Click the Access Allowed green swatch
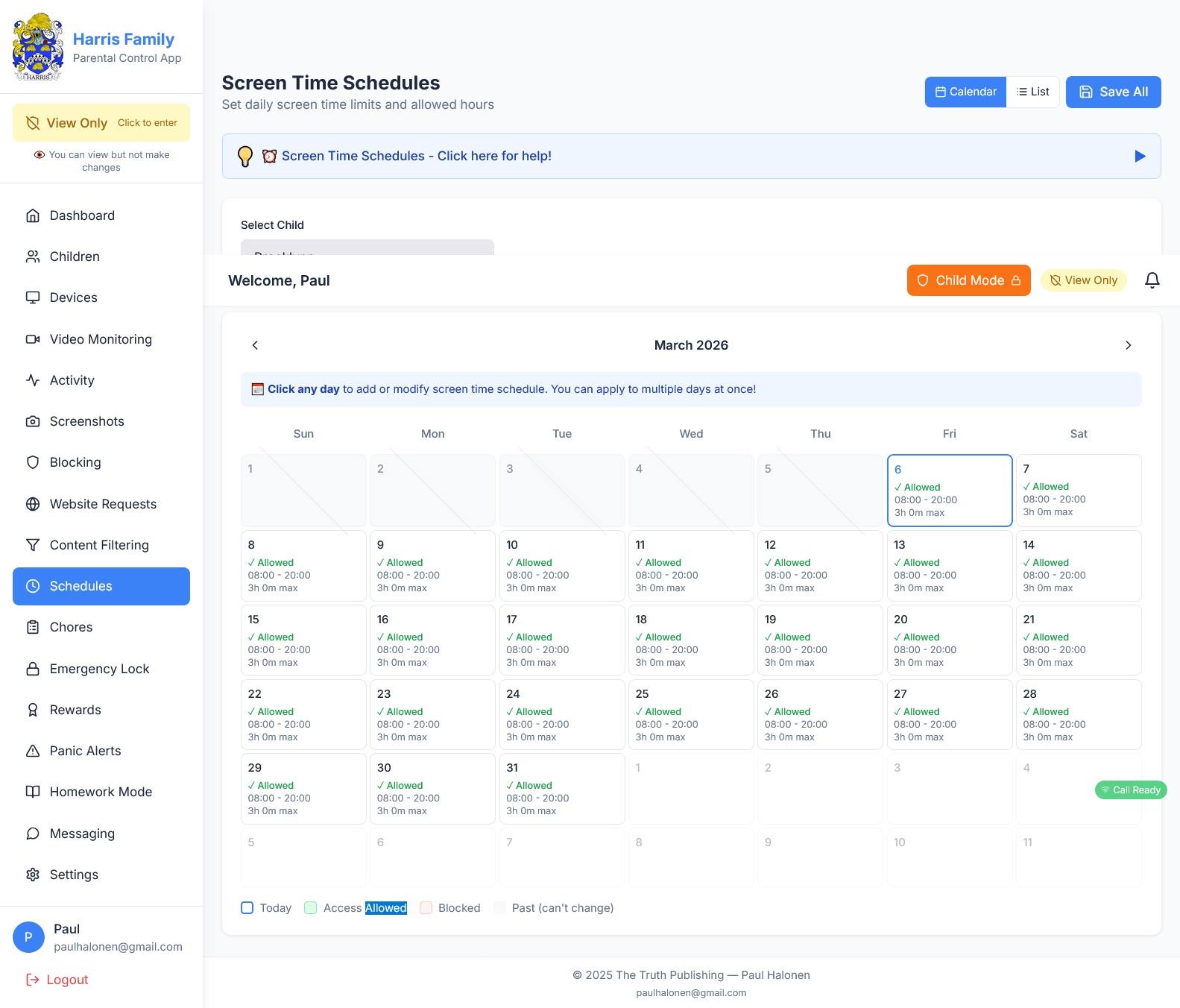Image resolution: width=1180 pixels, height=1008 pixels. coord(311,908)
